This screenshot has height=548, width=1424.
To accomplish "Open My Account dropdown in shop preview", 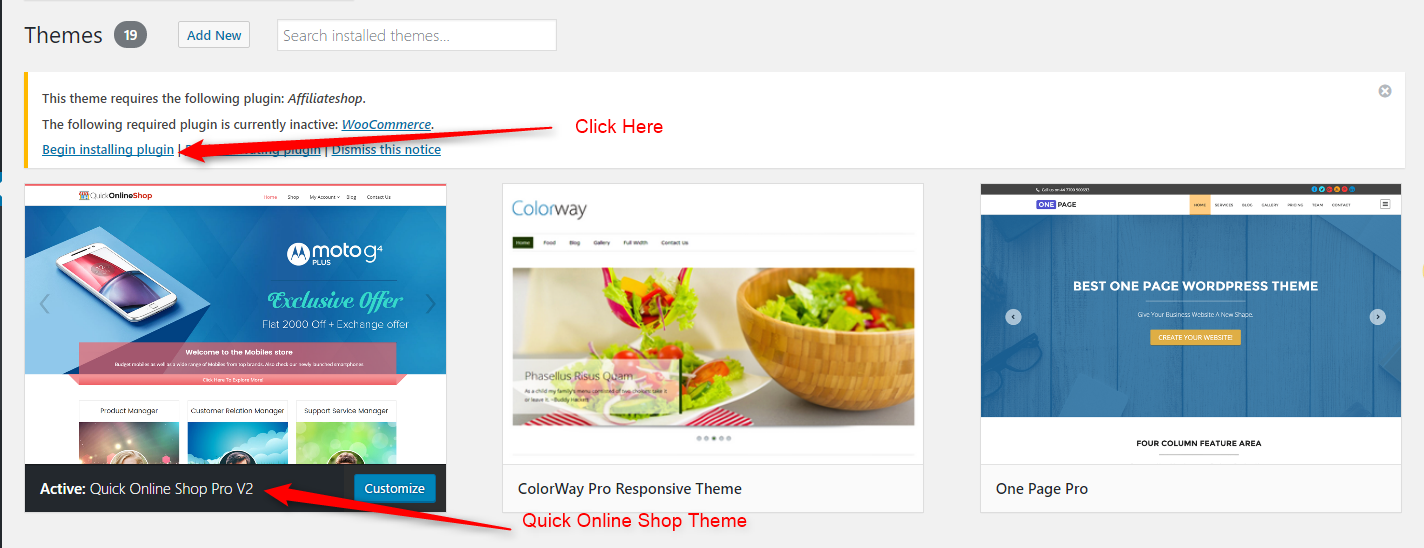I will 324,197.
